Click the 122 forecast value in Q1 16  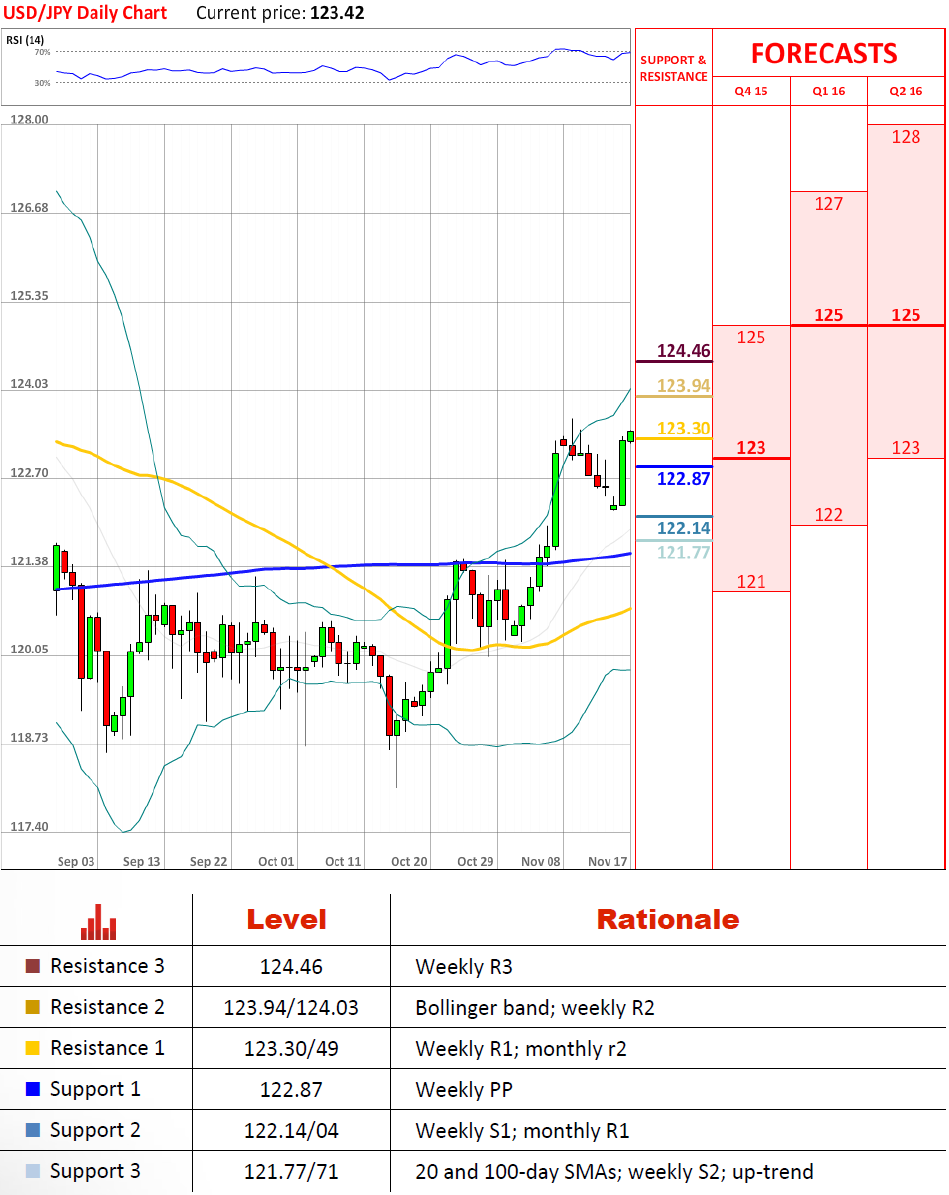tap(829, 515)
